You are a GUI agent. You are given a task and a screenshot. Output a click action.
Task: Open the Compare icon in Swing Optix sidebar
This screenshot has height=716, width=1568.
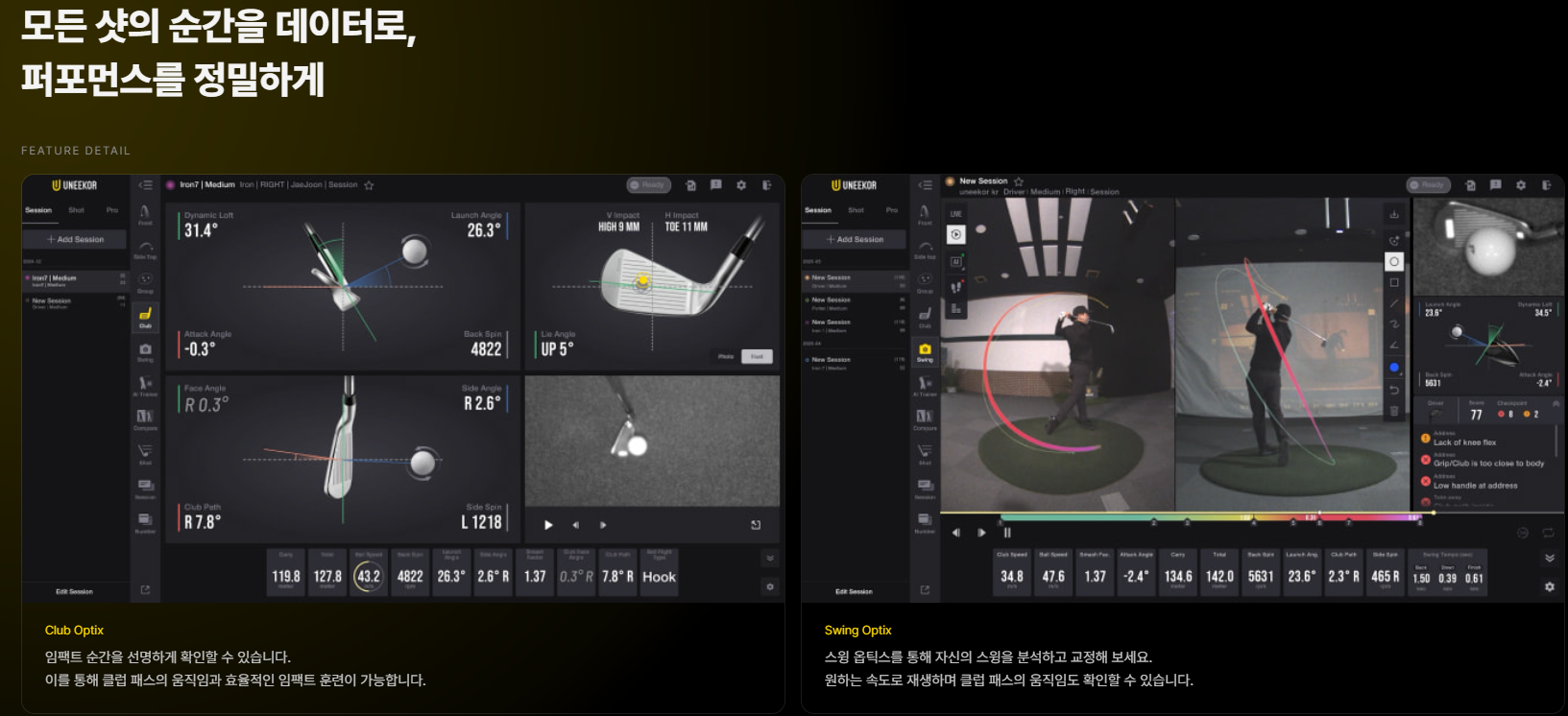pyautogui.click(x=925, y=419)
